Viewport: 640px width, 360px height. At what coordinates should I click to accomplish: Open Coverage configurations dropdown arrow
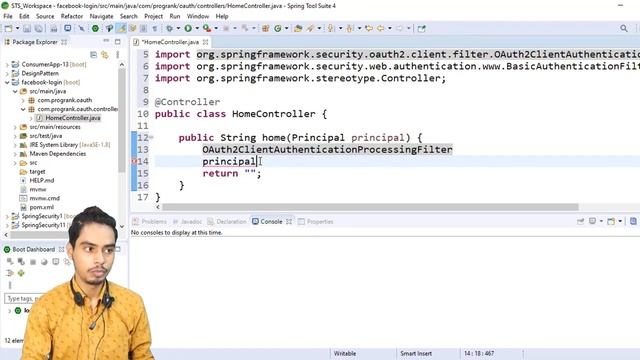216,29
